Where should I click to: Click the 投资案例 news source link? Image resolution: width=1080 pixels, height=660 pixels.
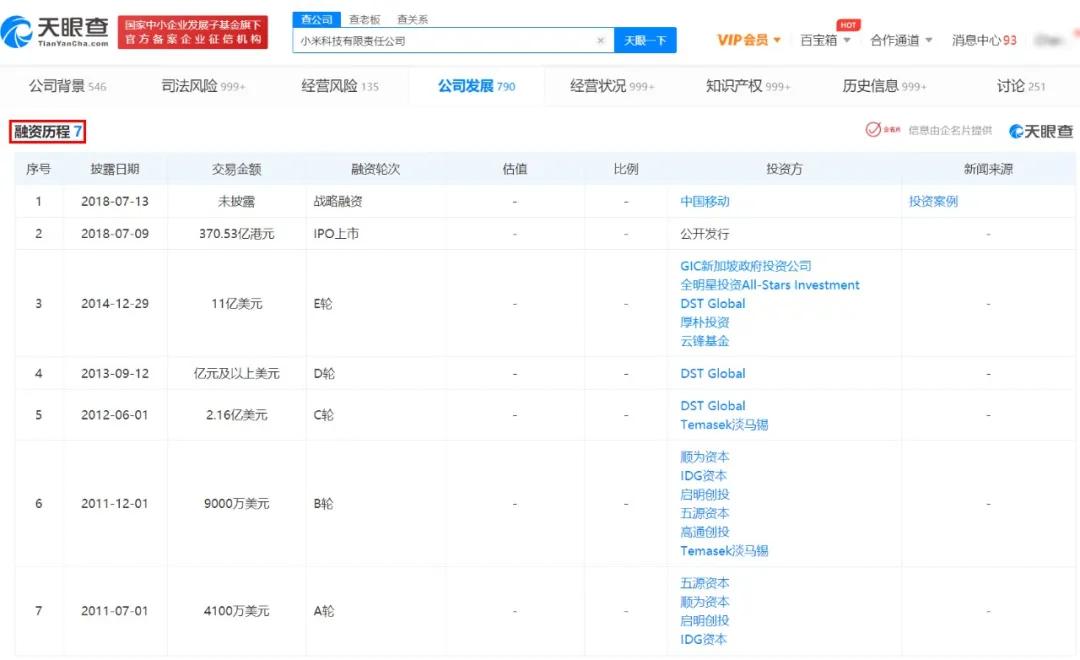pyautogui.click(x=932, y=201)
